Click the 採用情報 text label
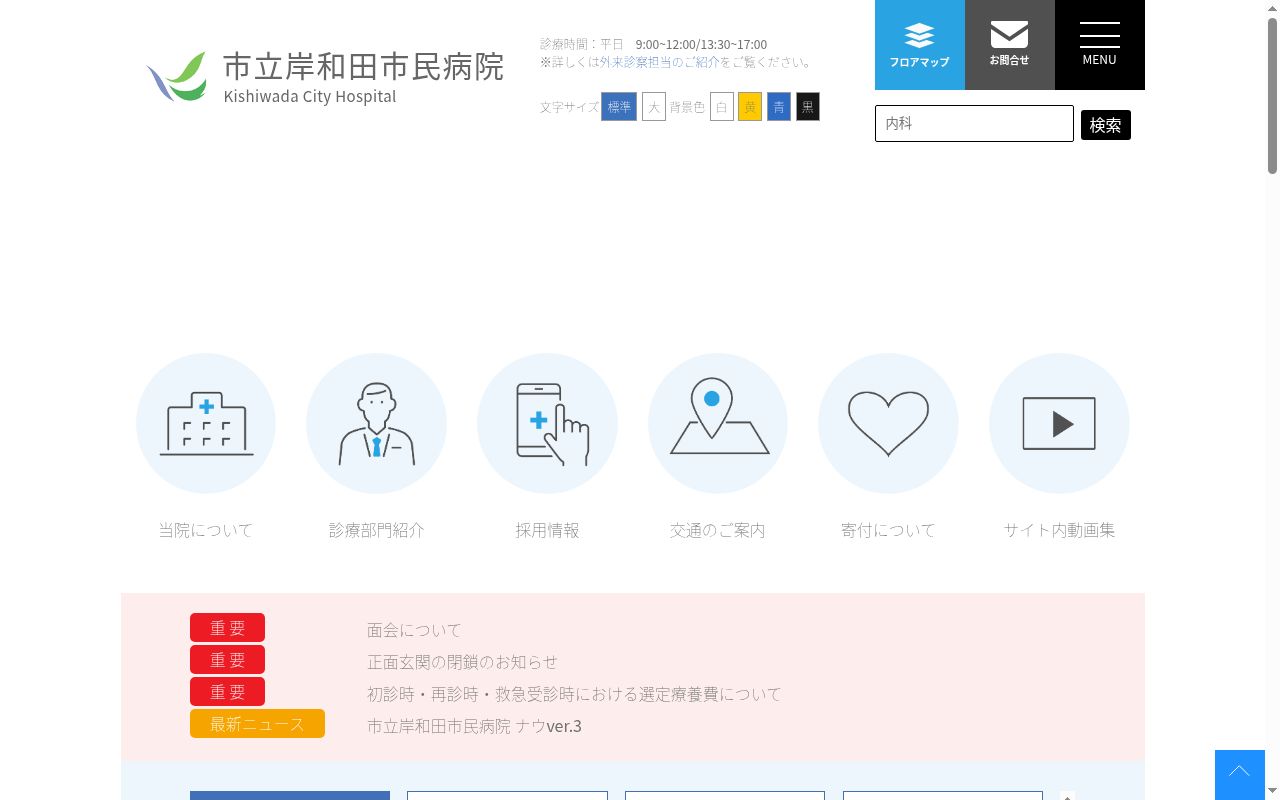This screenshot has width=1280, height=800. coord(547,531)
